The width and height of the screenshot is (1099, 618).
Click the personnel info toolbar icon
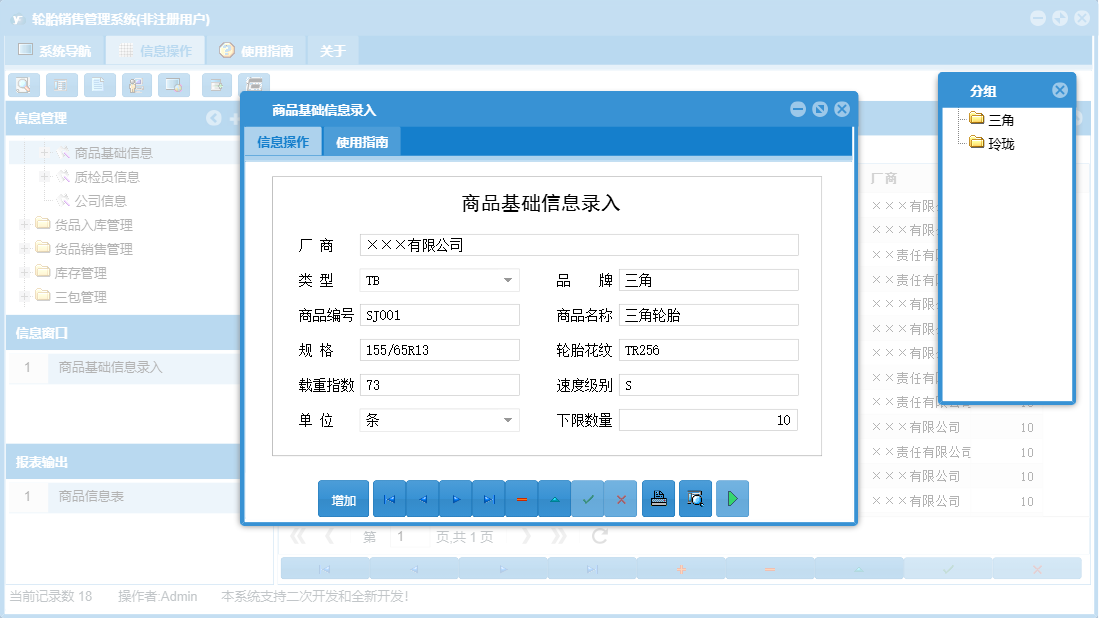point(137,85)
